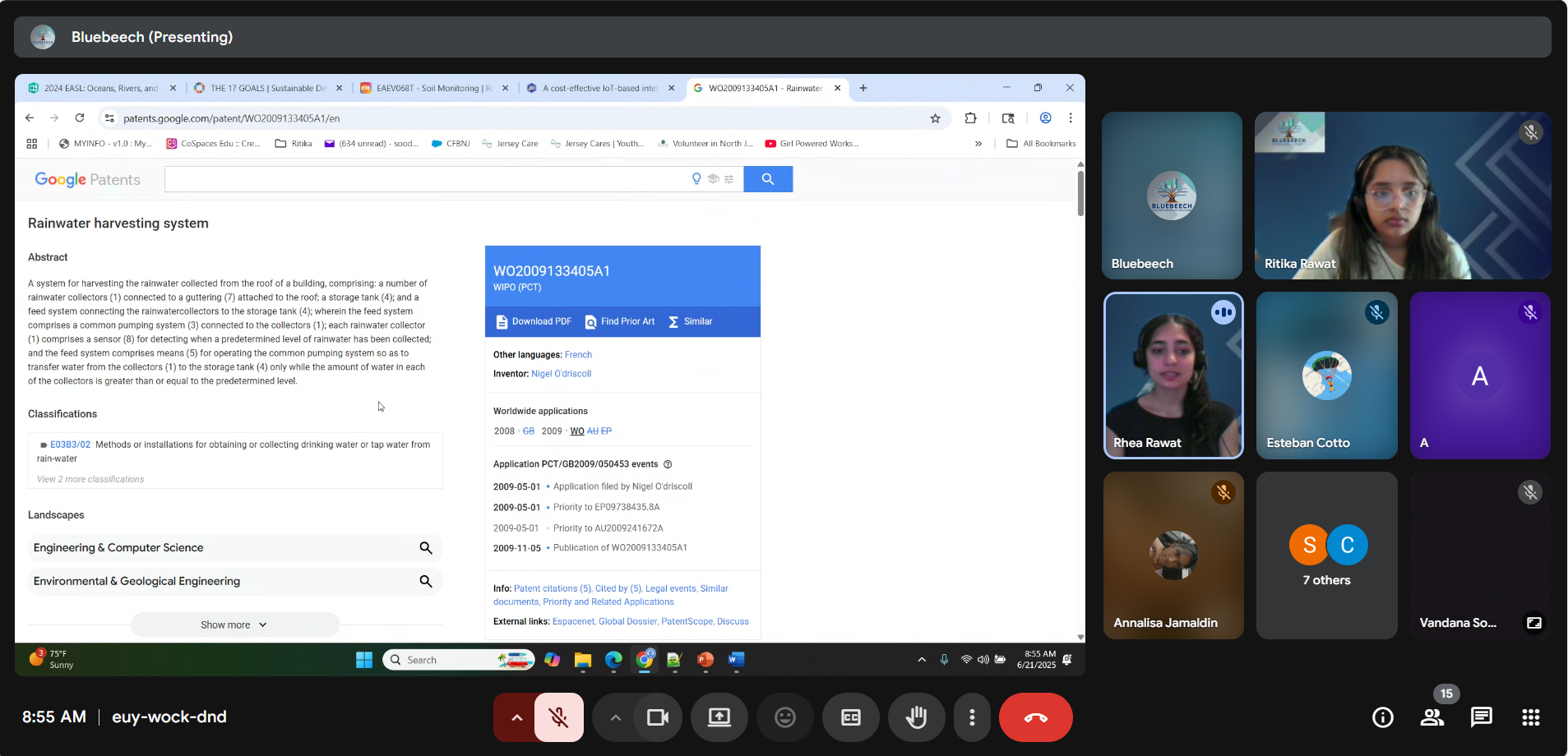Unmute the microphone
The image size is (1568, 756).
coord(558,717)
